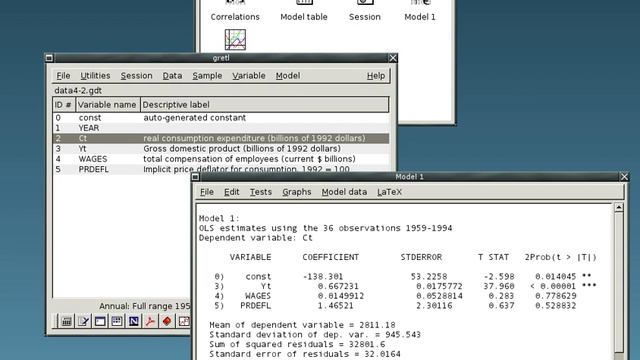Click the 'Correlations' session icon label

(235, 17)
